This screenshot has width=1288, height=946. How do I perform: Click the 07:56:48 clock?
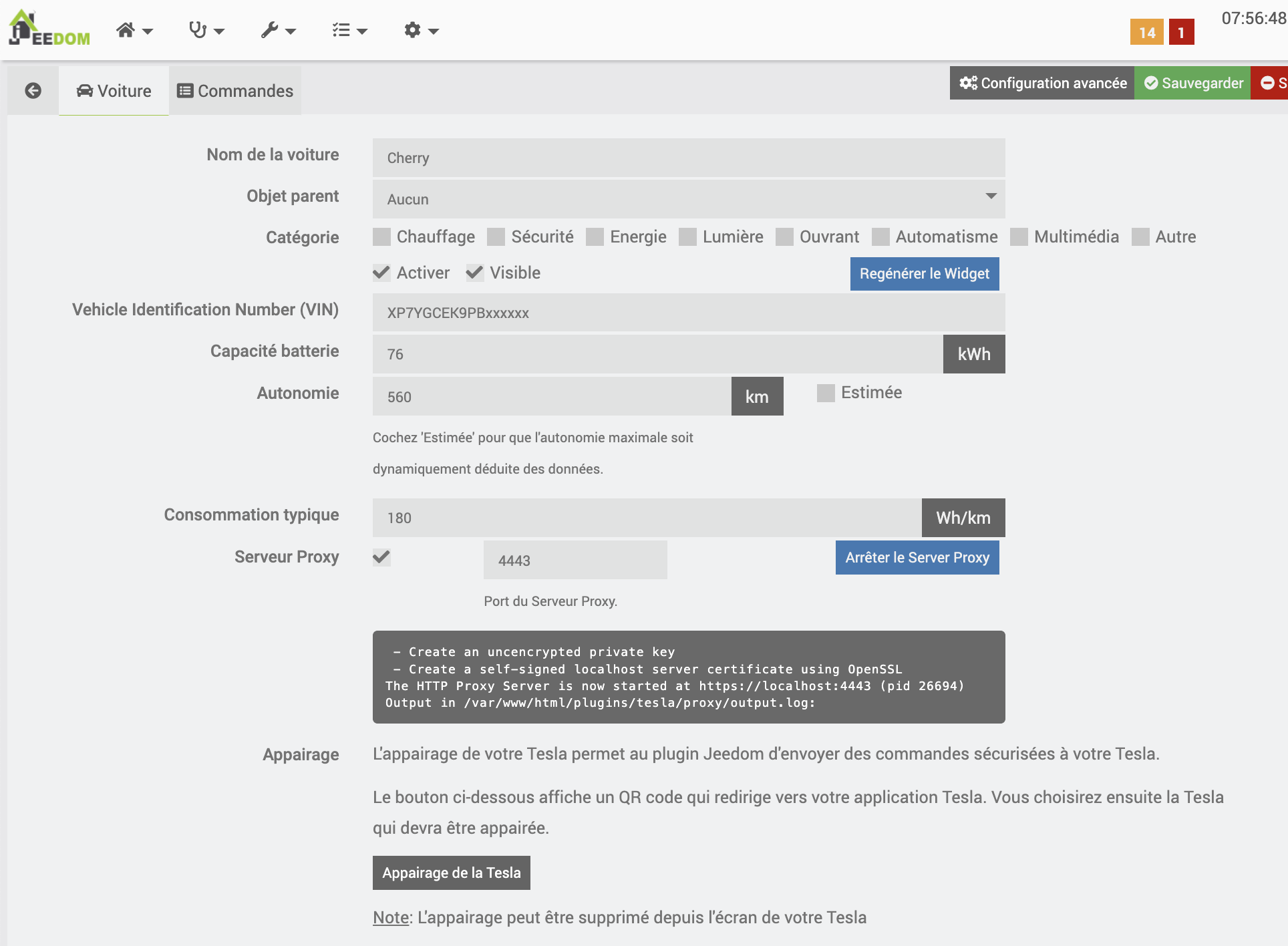(x=1254, y=18)
